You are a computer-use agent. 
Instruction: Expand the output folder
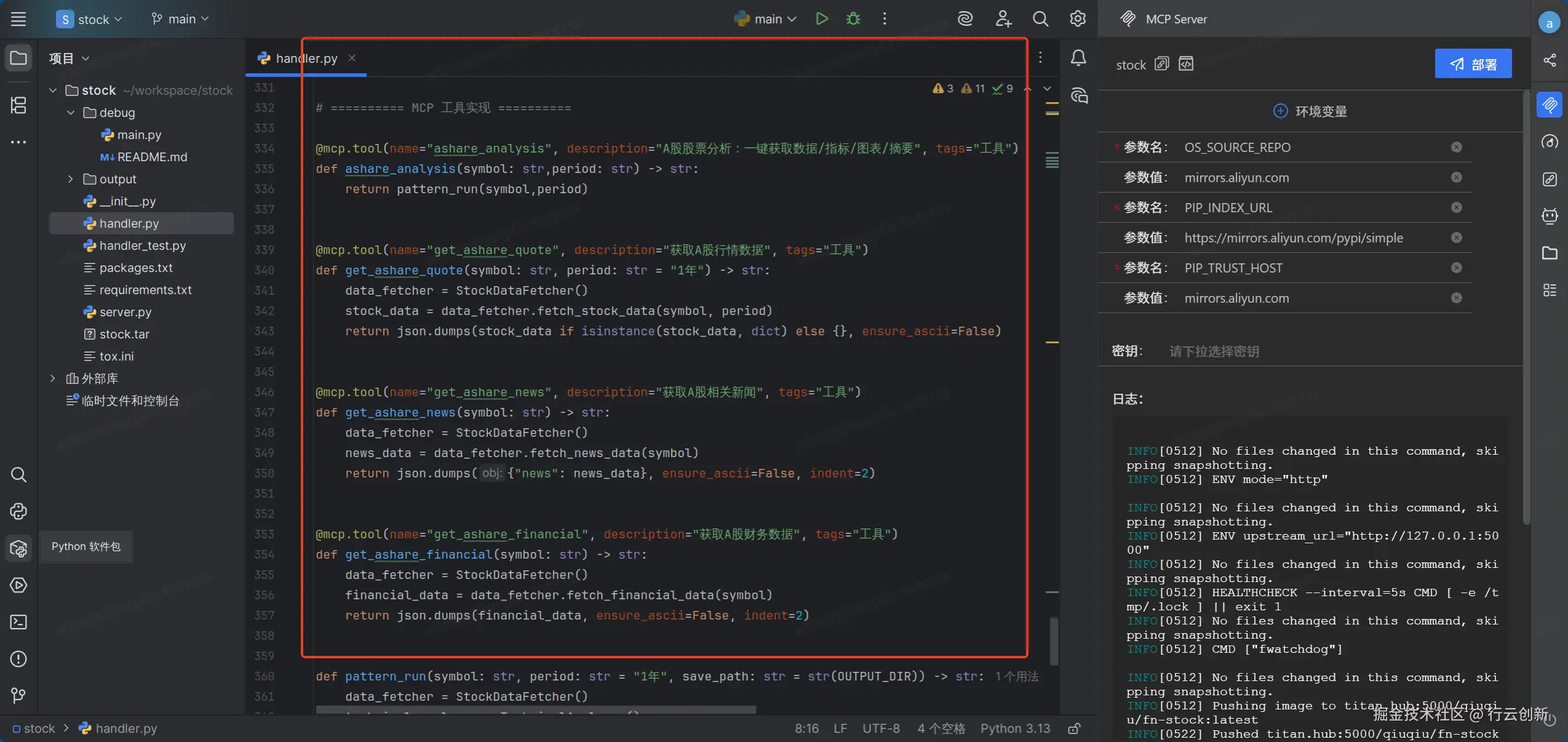70,179
